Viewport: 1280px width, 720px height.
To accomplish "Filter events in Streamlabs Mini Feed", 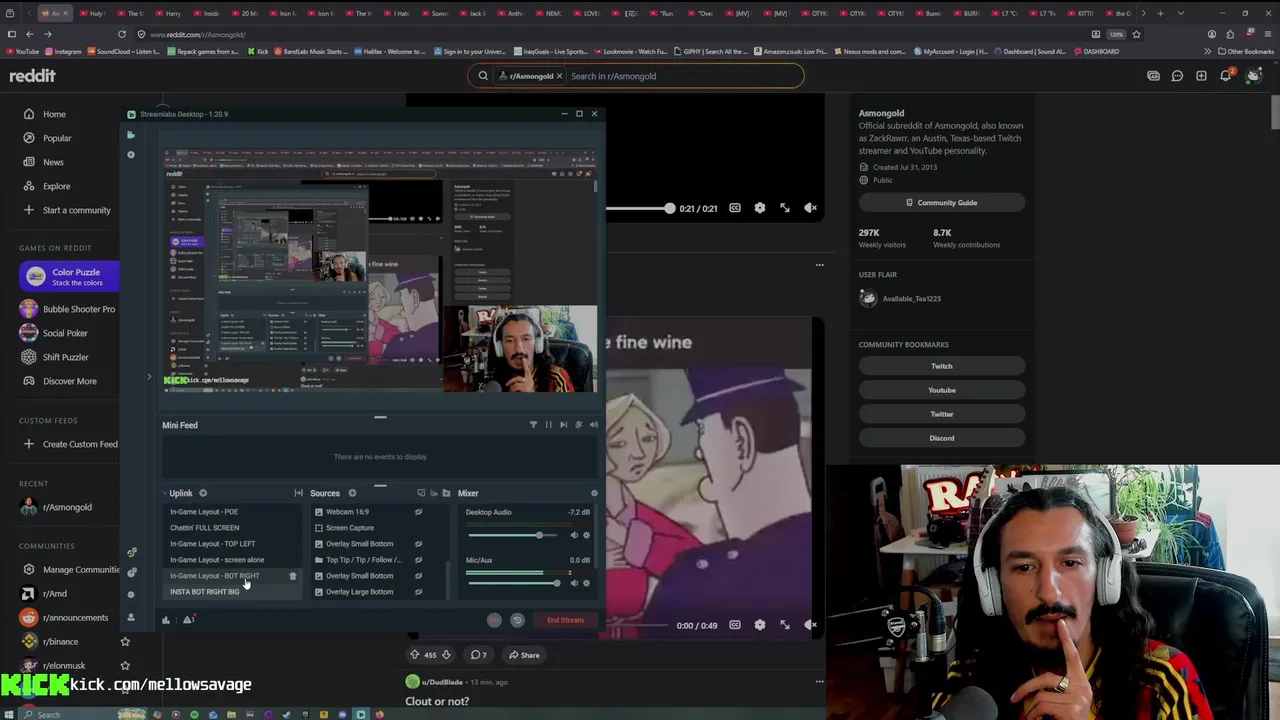I will (533, 425).
